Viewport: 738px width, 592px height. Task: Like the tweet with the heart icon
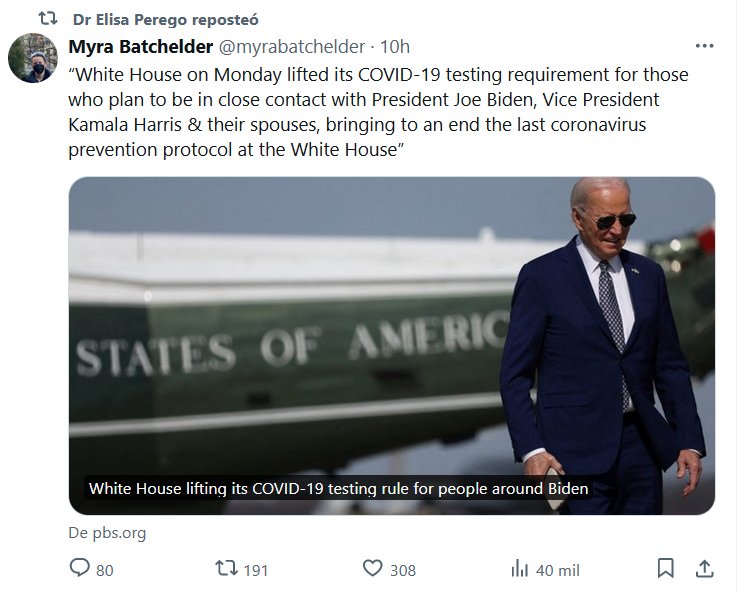pyautogui.click(x=373, y=569)
